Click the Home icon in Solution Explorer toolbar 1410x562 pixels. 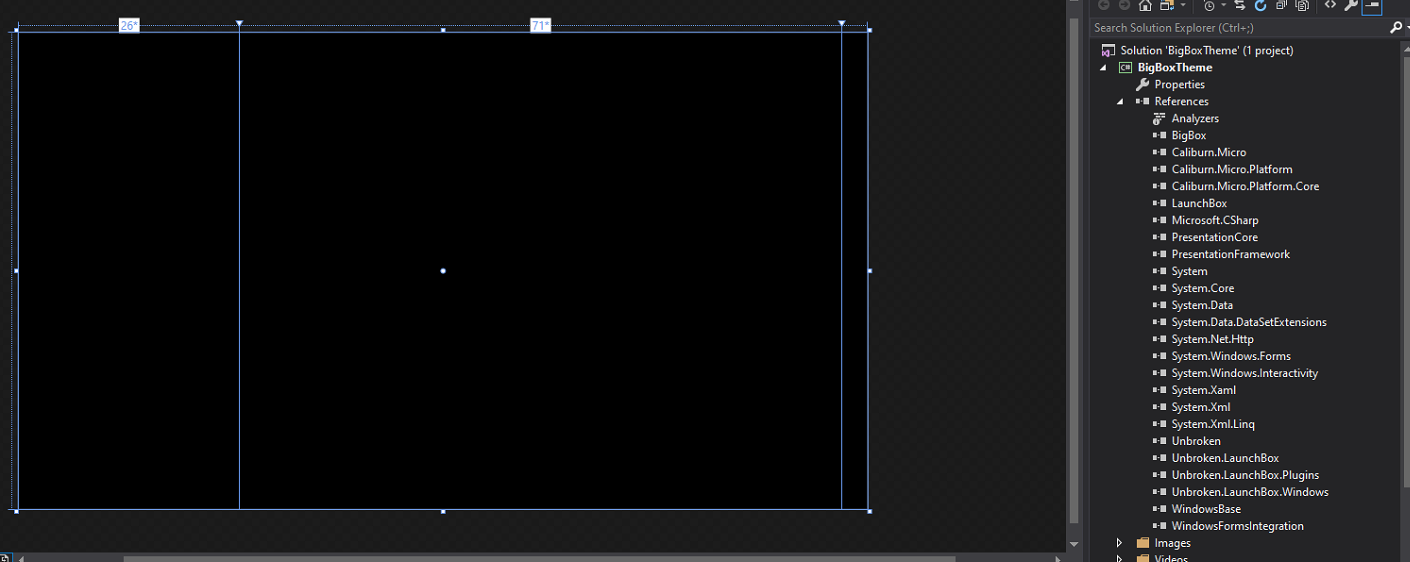[1145, 5]
